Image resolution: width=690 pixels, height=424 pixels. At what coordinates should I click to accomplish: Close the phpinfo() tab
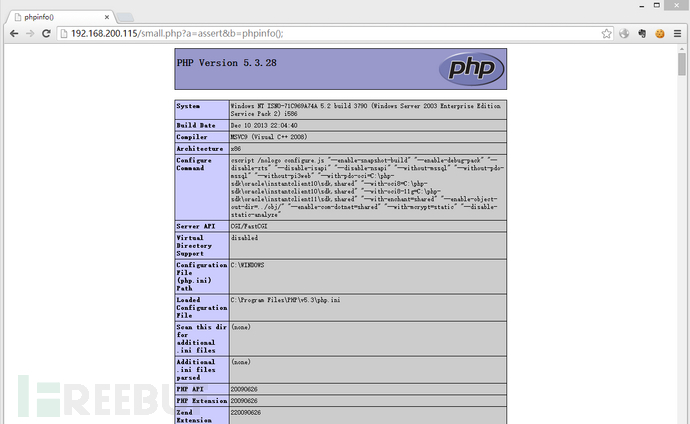click(x=106, y=17)
